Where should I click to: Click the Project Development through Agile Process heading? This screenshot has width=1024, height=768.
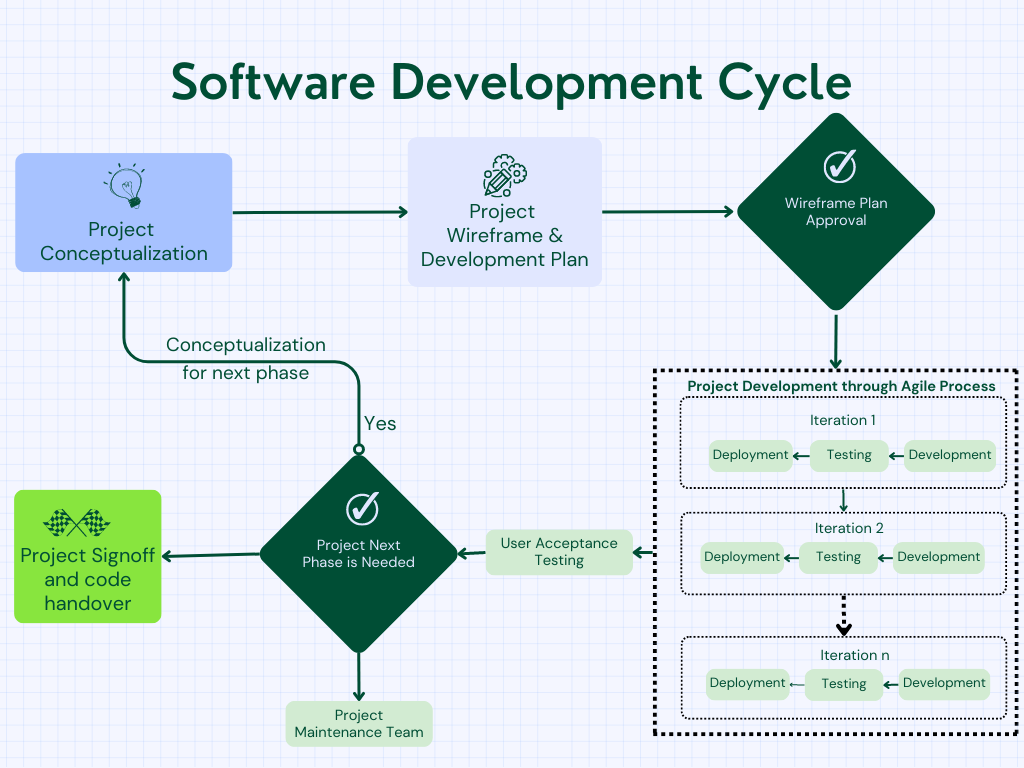[841, 386]
